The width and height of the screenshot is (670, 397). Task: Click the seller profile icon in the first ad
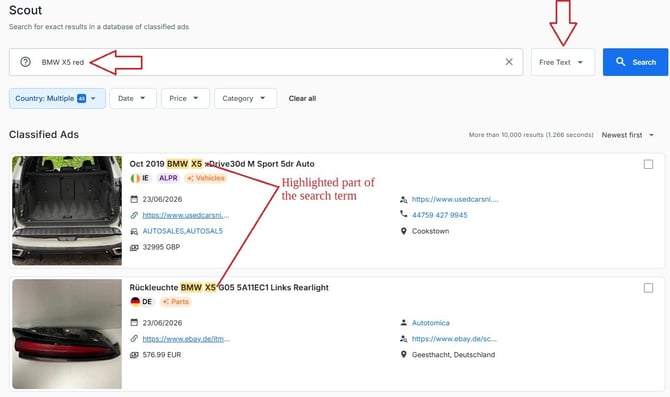(x=403, y=199)
